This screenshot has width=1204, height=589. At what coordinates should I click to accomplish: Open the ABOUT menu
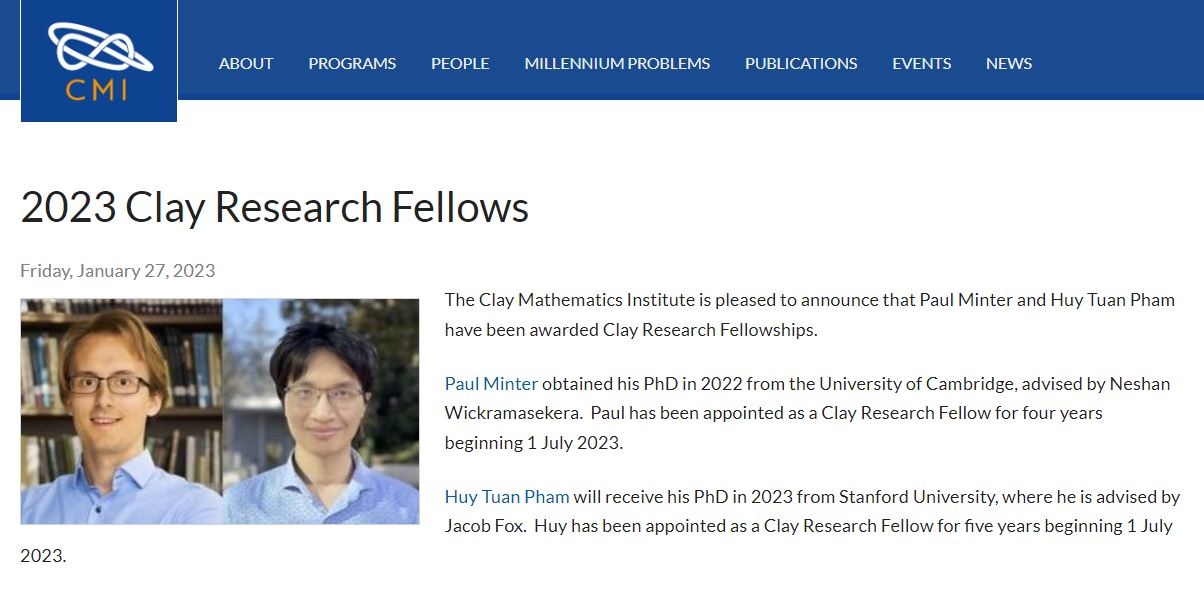click(x=245, y=63)
